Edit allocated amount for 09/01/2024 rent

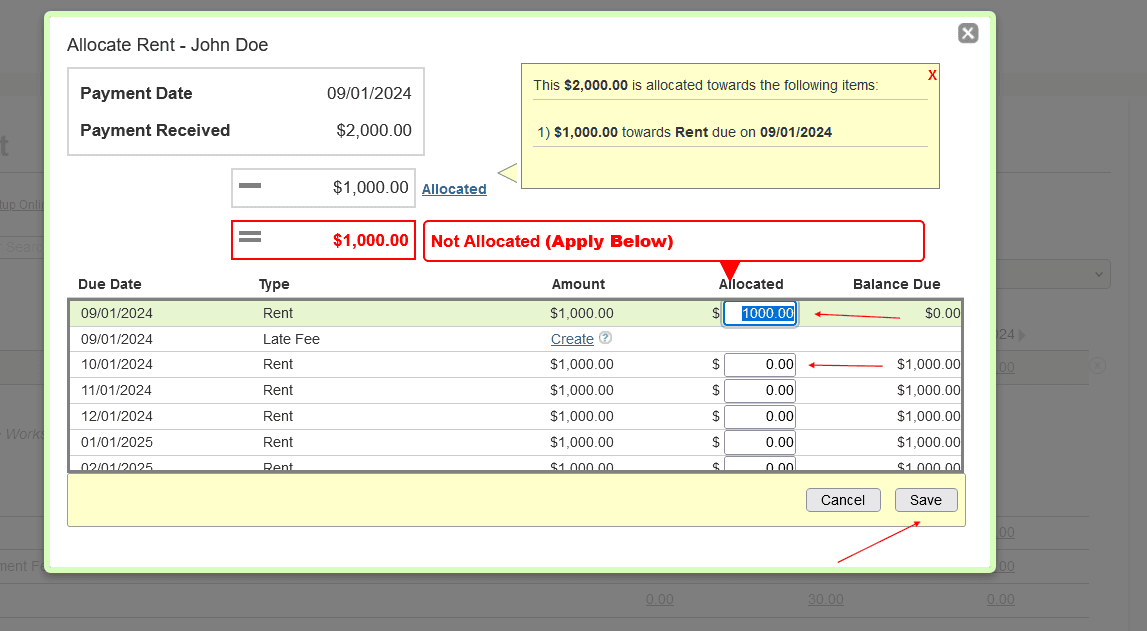pyautogui.click(x=760, y=313)
